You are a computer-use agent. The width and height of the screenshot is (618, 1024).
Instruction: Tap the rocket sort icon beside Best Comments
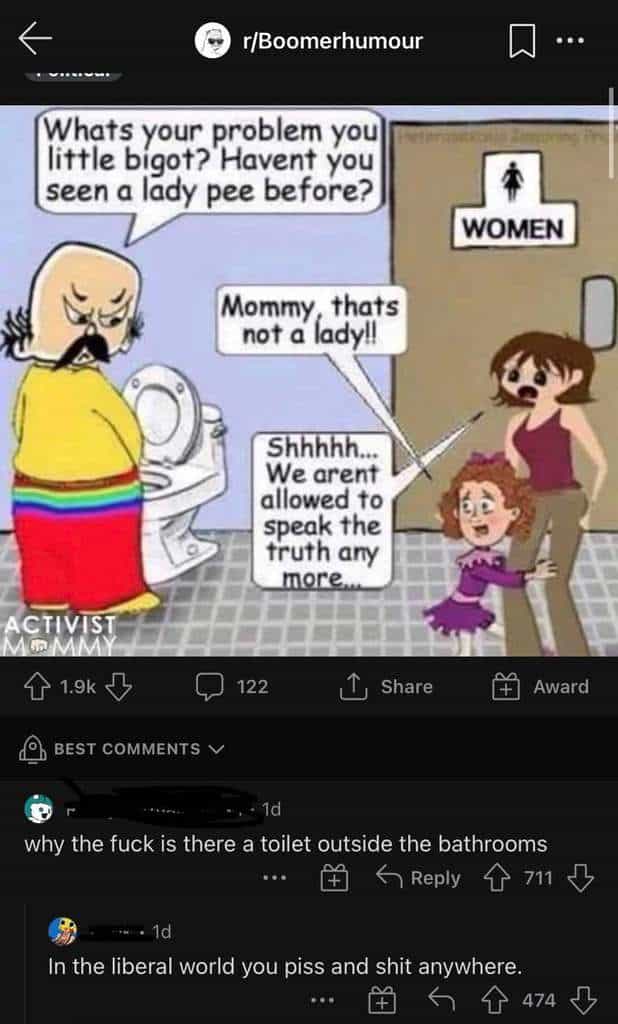click(x=32, y=750)
